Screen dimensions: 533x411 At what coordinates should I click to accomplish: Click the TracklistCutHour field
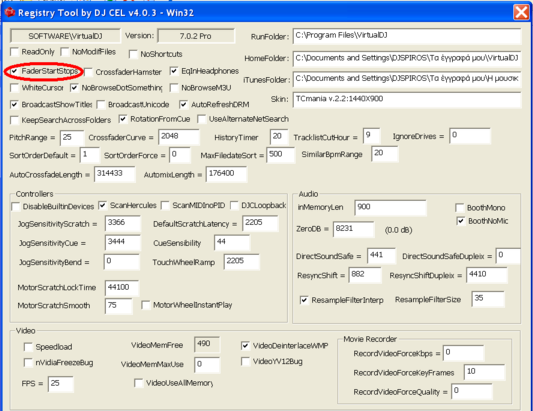point(371,136)
